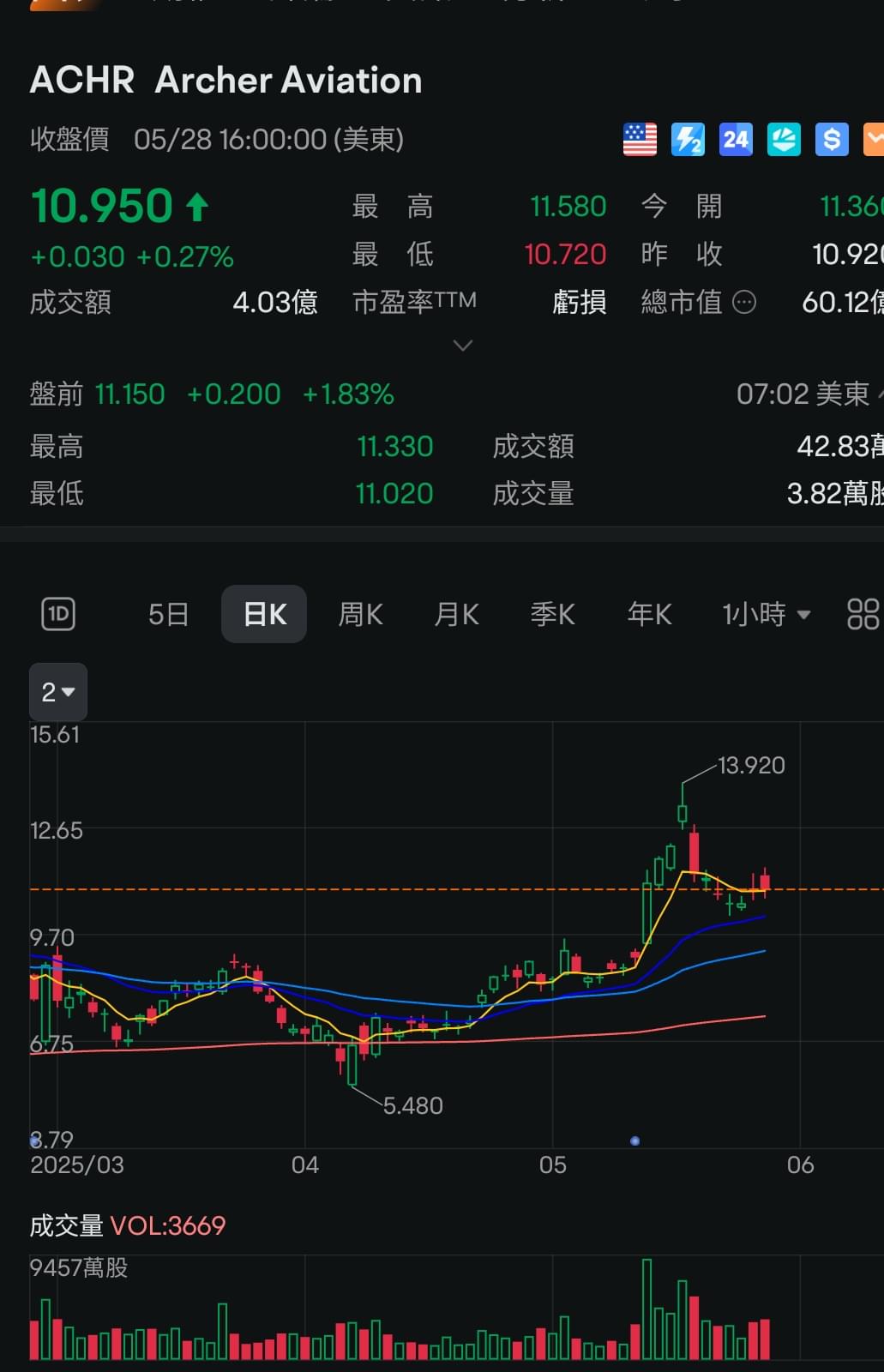Switch to the 月K monthly tab
This screenshot has width=884, height=1372.
(456, 614)
